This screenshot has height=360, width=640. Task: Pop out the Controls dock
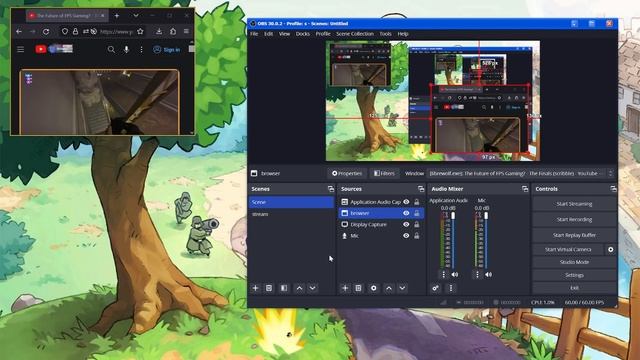(613, 189)
